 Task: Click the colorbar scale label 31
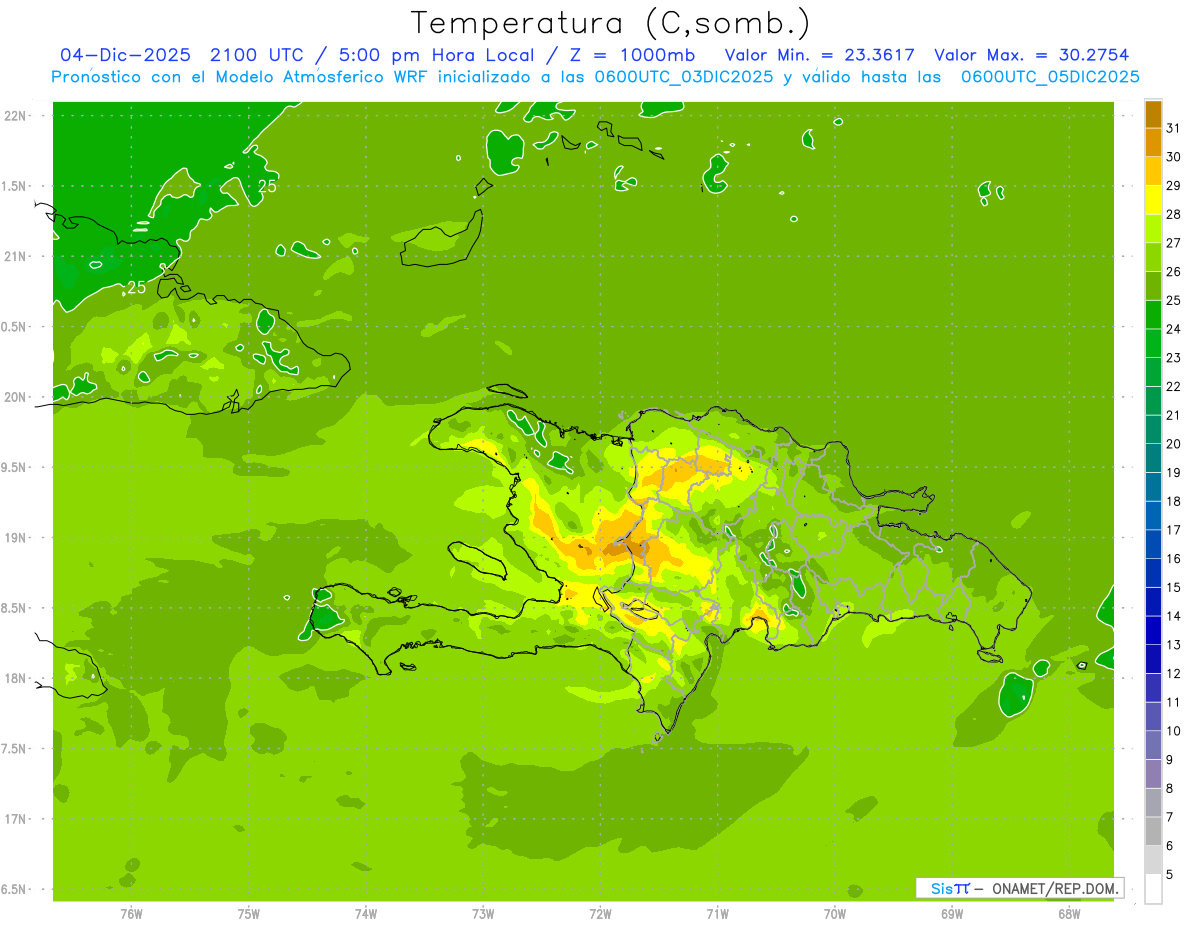(1173, 128)
